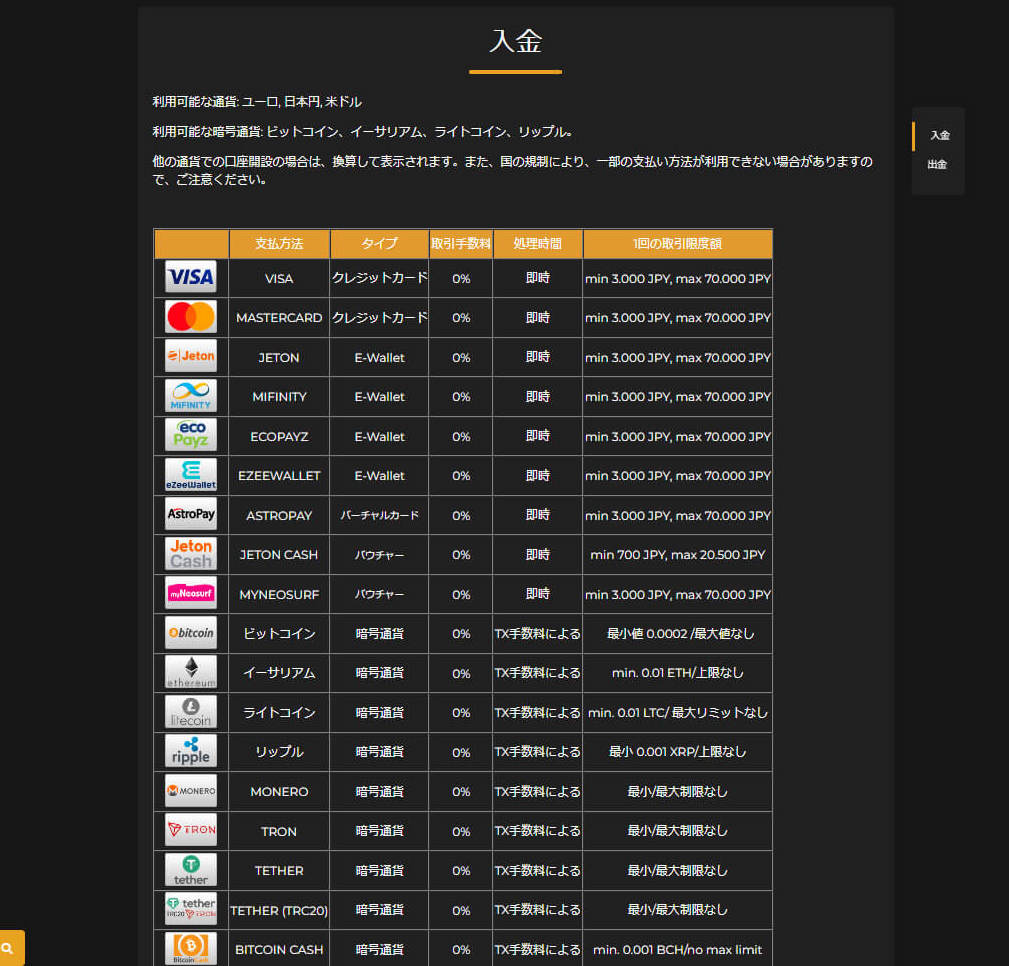Select the EZEEWALLET name cell
This screenshot has width=1009, height=966.
279,476
